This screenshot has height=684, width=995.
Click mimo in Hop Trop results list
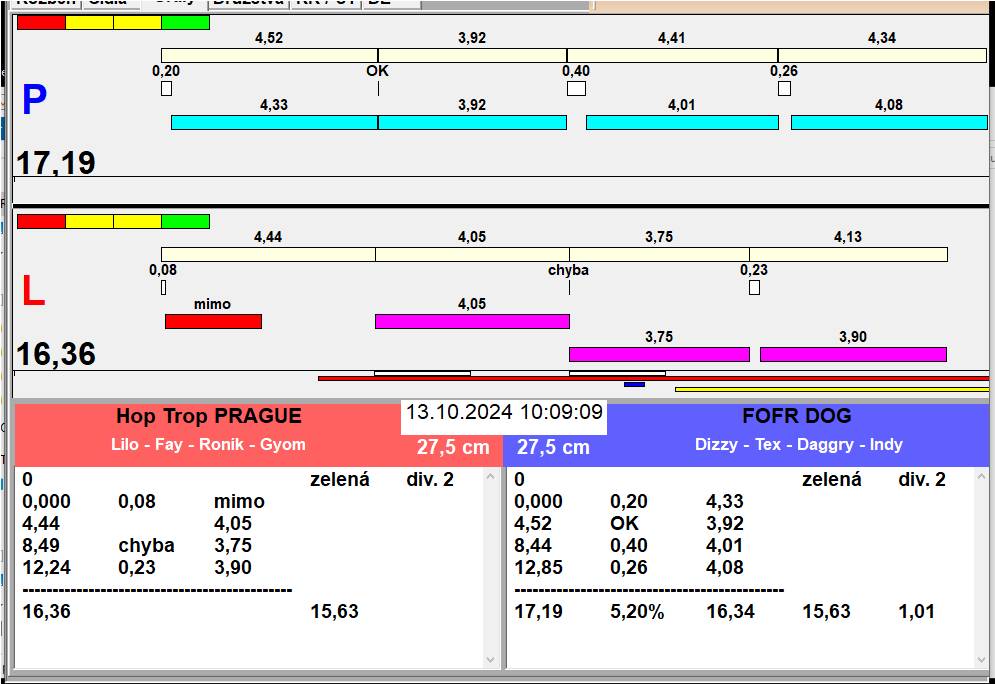(x=239, y=501)
